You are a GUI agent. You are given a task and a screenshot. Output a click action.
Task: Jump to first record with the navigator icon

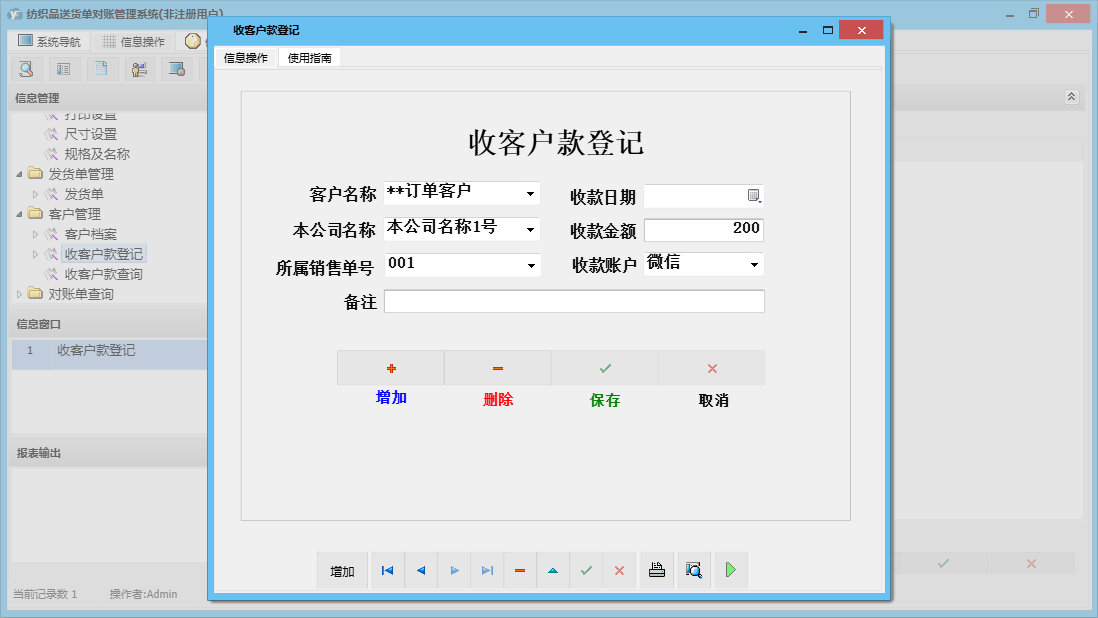pyautogui.click(x=388, y=570)
